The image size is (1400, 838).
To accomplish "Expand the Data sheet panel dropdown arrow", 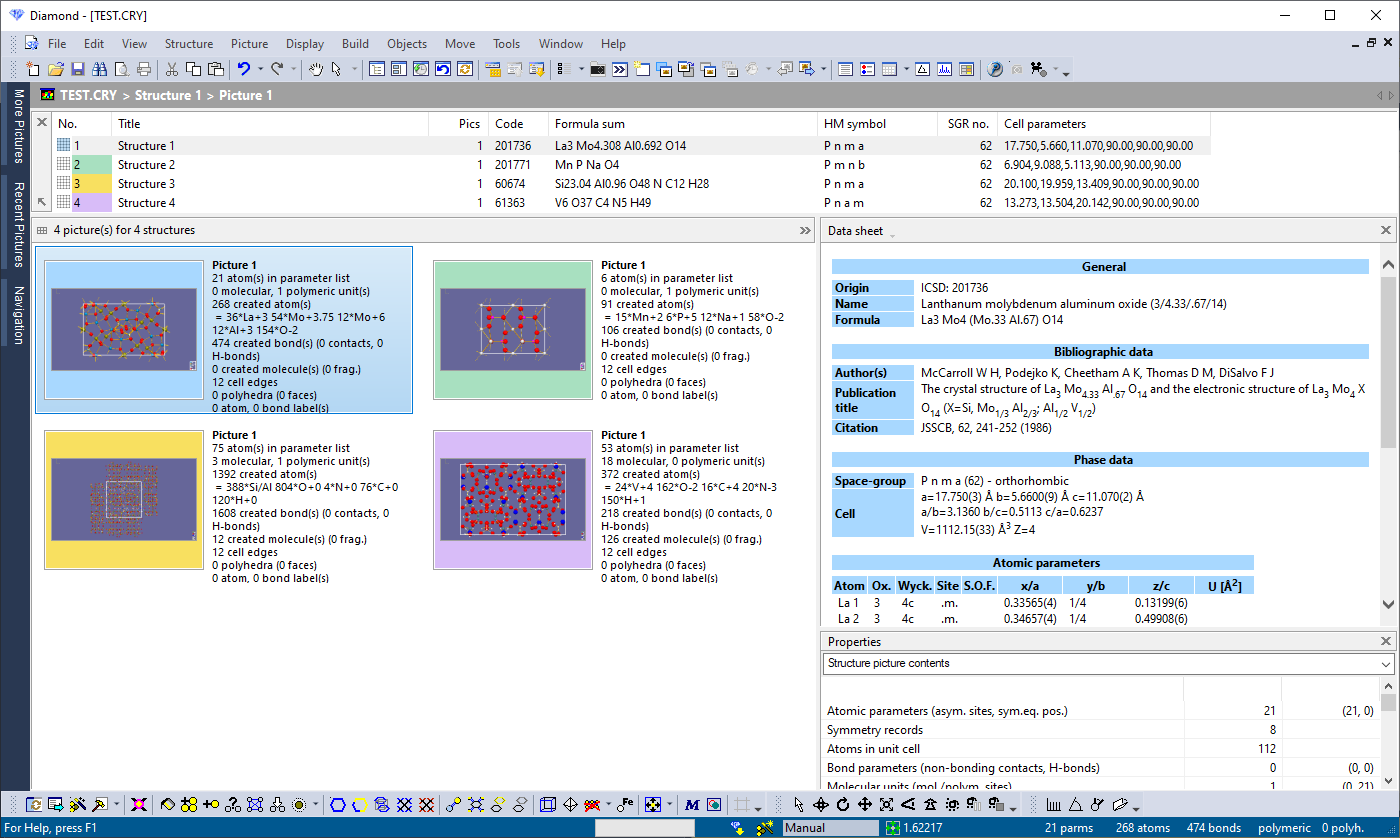I will (x=892, y=233).
